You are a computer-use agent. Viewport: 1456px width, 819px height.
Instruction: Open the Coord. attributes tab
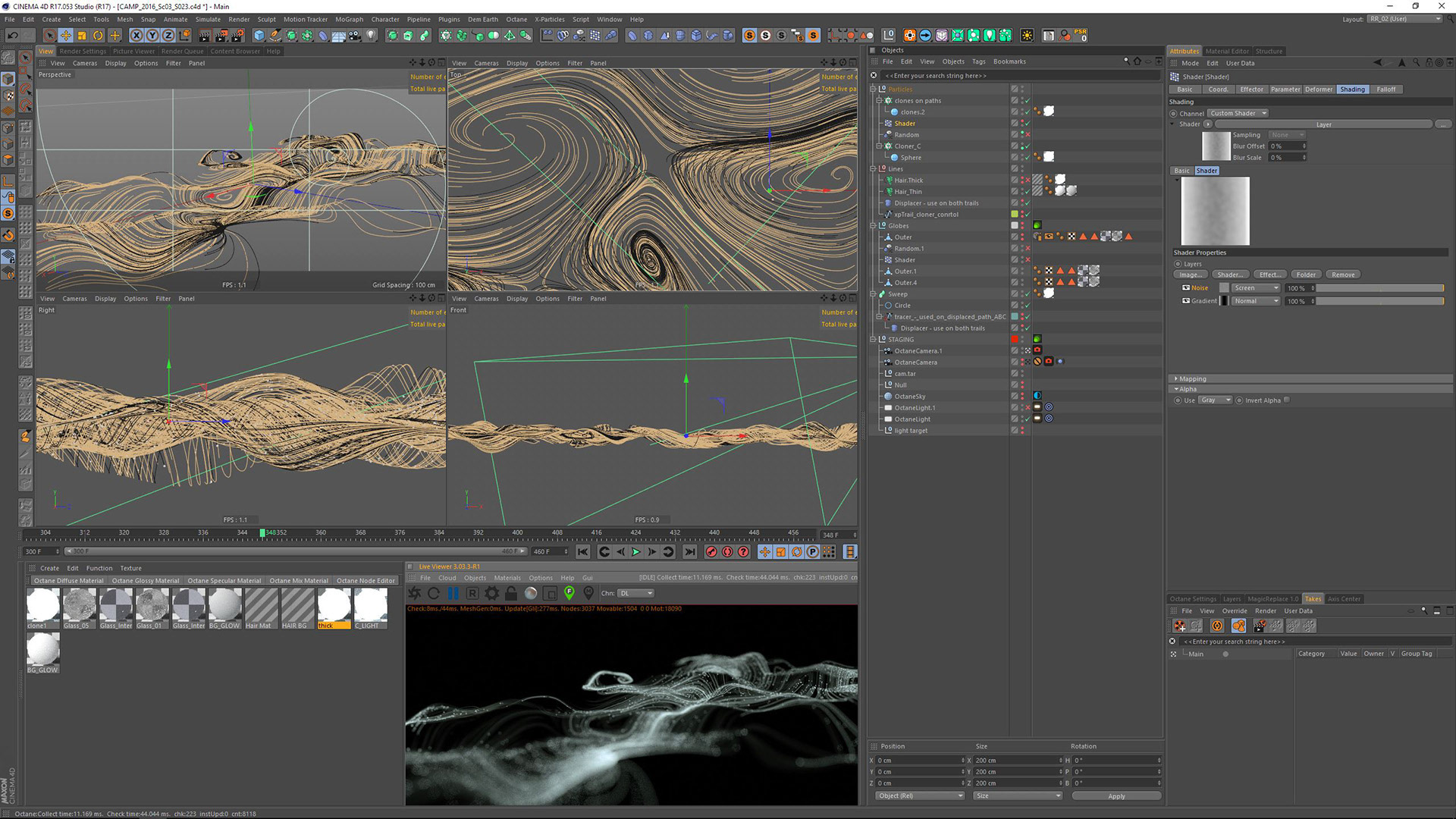[x=1218, y=89]
